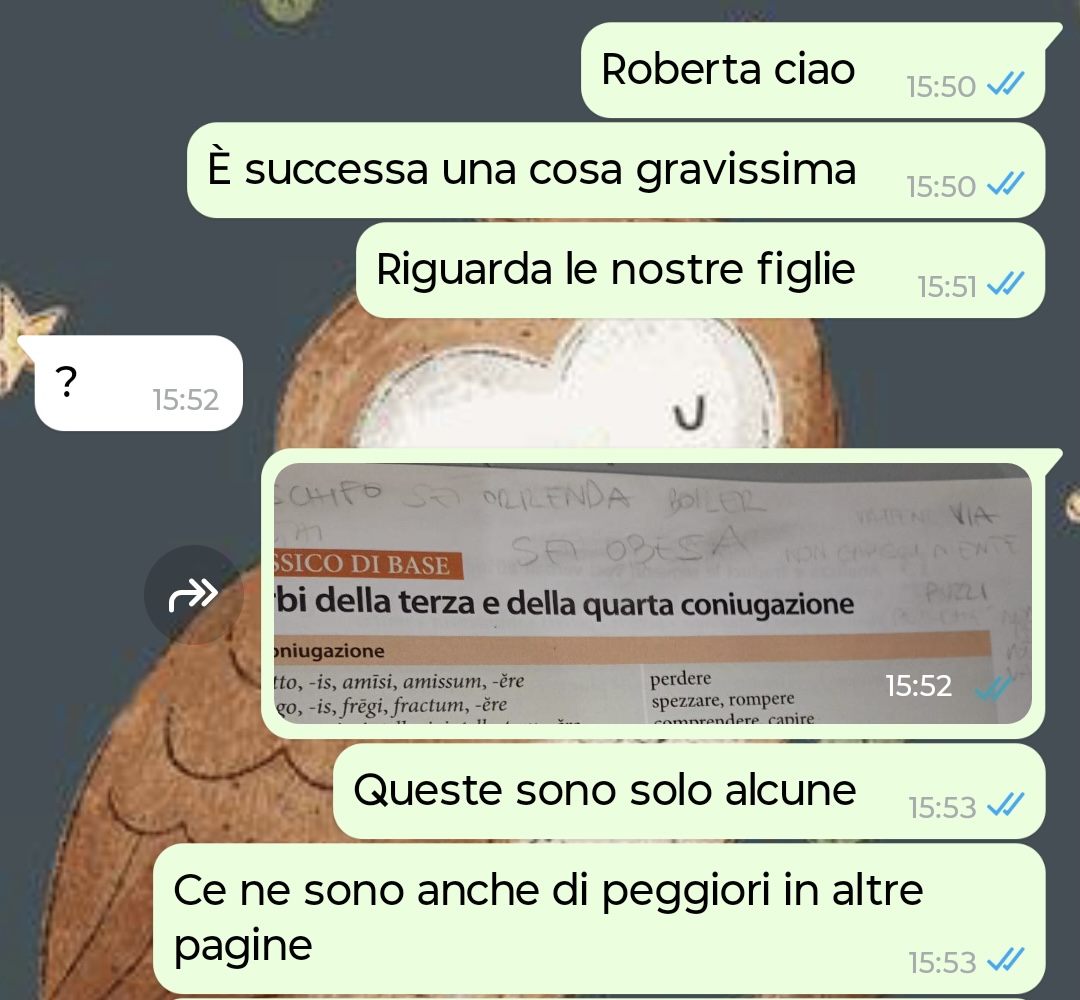1080x1000 pixels.
Task: Tap the 15:50 timestamp on 'Roberta ciao'
Action: [x=941, y=87]
